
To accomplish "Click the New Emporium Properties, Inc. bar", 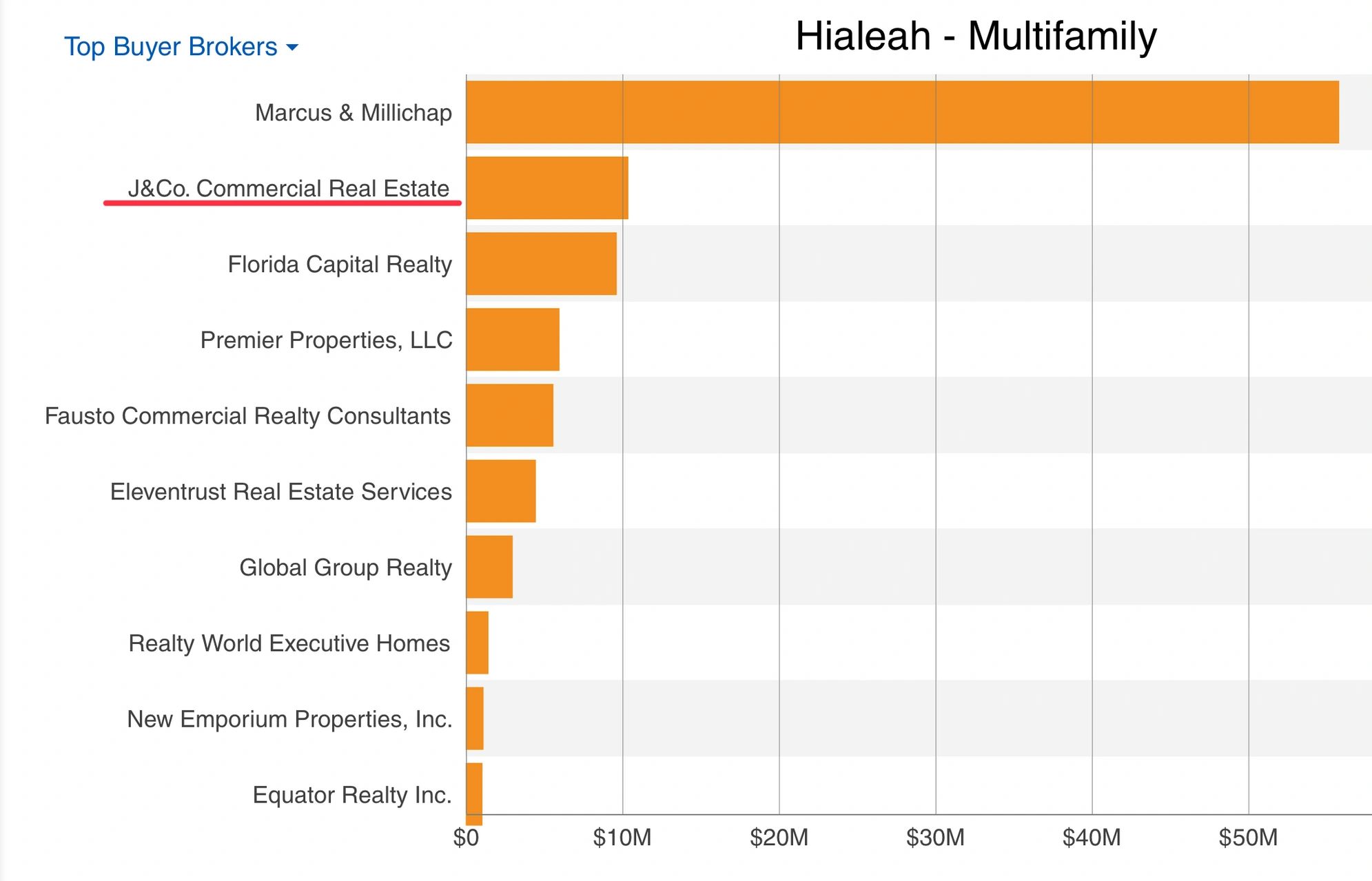I will 475,718.
